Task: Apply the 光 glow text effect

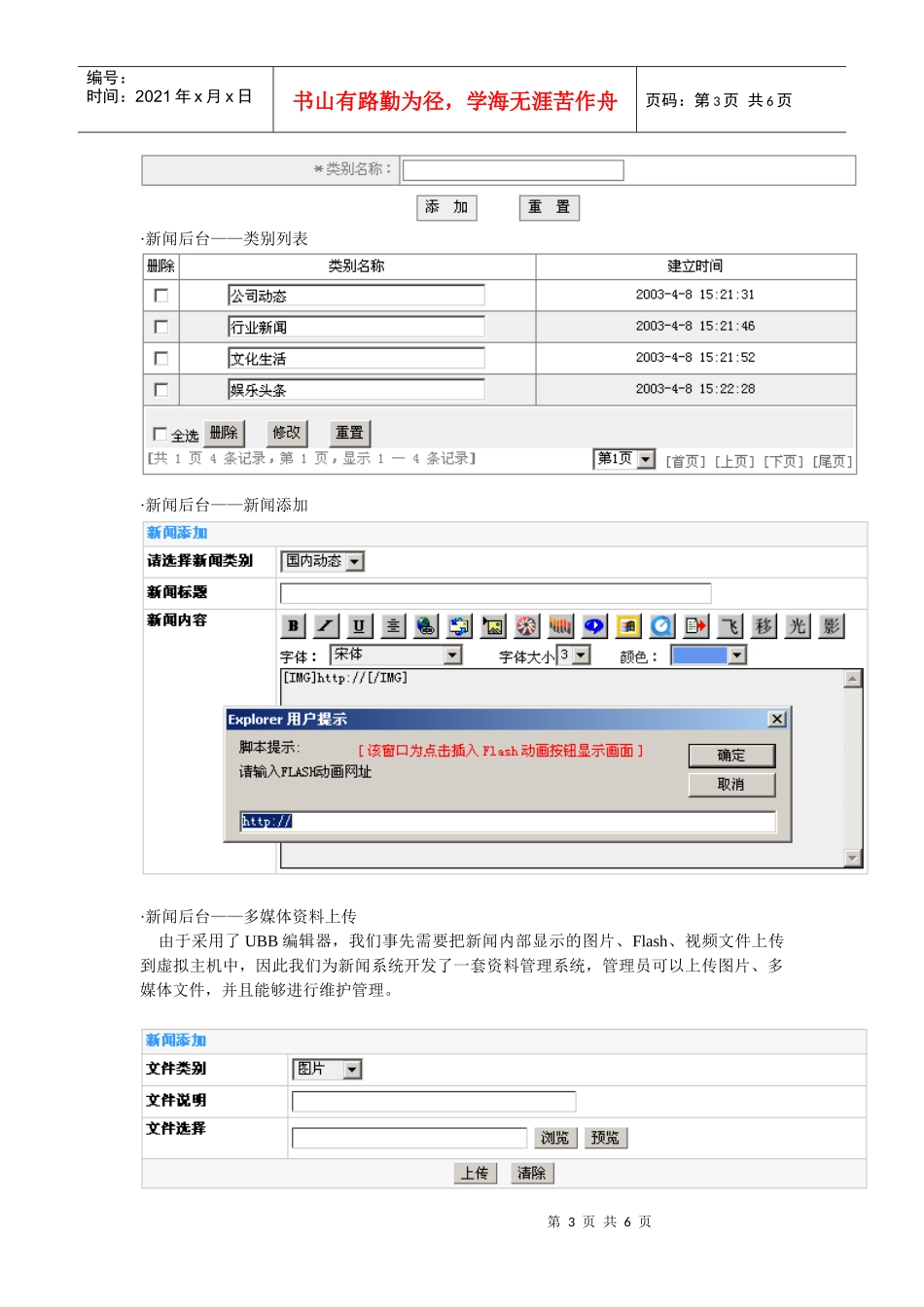Action: [x=798, y=626]
